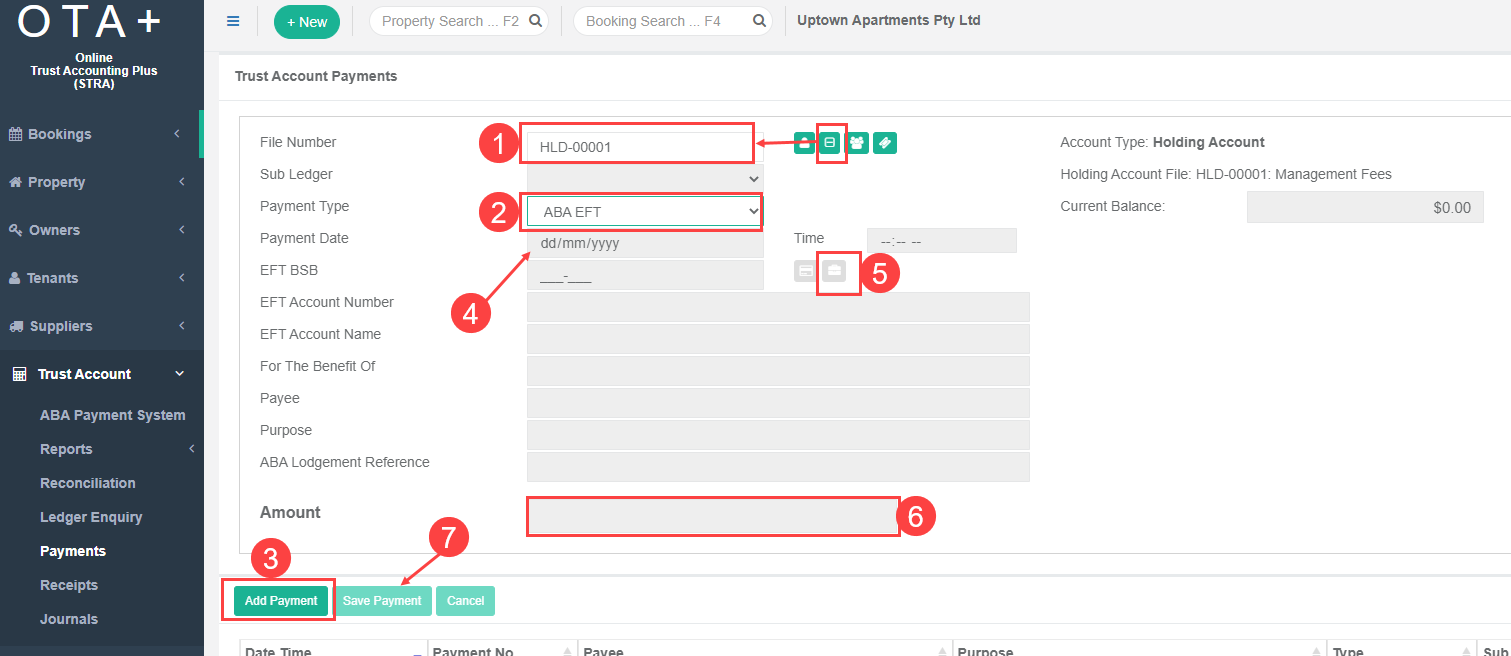
Task: Open the Payment Type dropdown
Action: pos(643,211)
